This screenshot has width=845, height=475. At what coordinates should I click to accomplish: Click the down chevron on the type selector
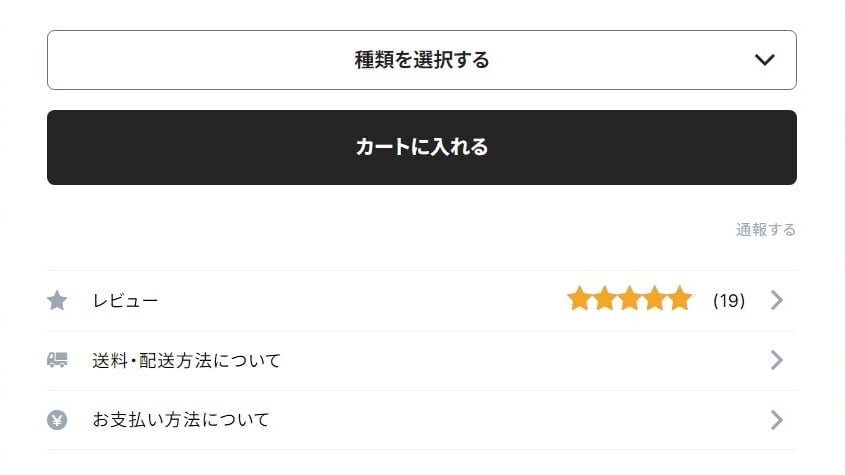pyautogui.click(x=765, y=60)
